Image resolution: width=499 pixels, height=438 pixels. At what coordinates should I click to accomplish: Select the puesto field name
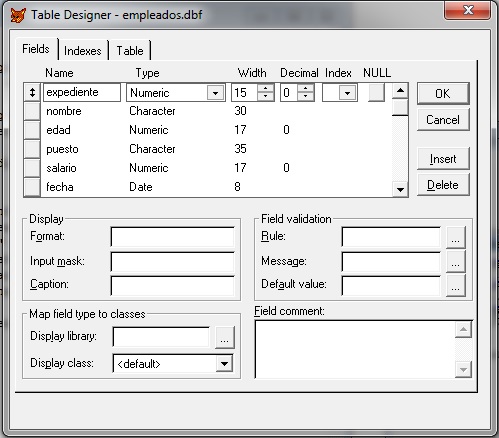[62, 149]
